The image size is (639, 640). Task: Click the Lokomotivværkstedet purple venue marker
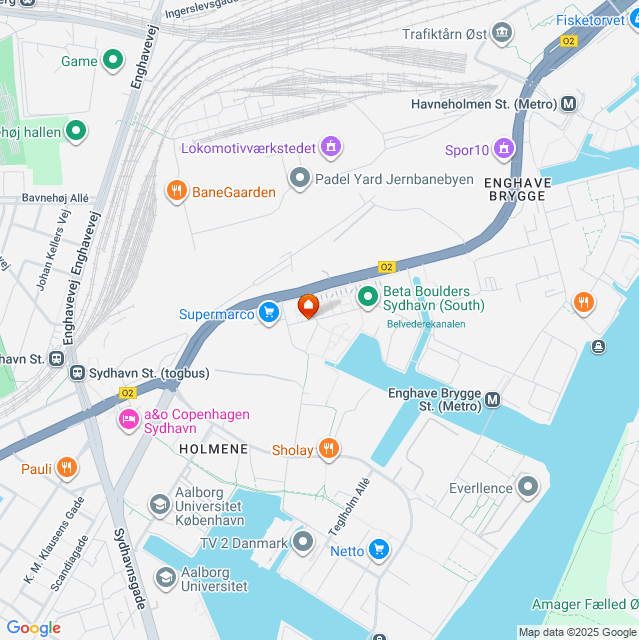(x=331, y=147)
